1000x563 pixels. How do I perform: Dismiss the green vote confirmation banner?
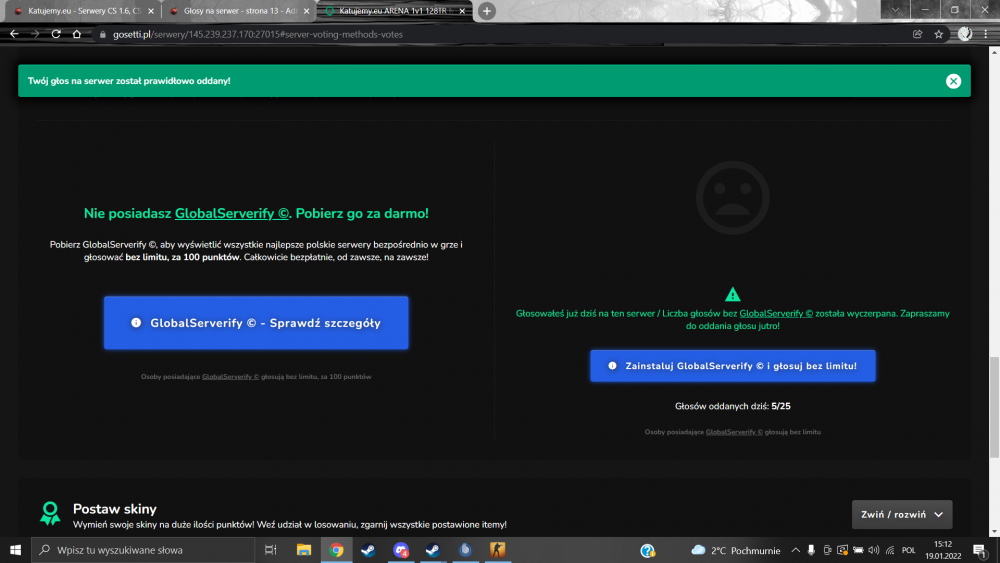click(953, 81)
